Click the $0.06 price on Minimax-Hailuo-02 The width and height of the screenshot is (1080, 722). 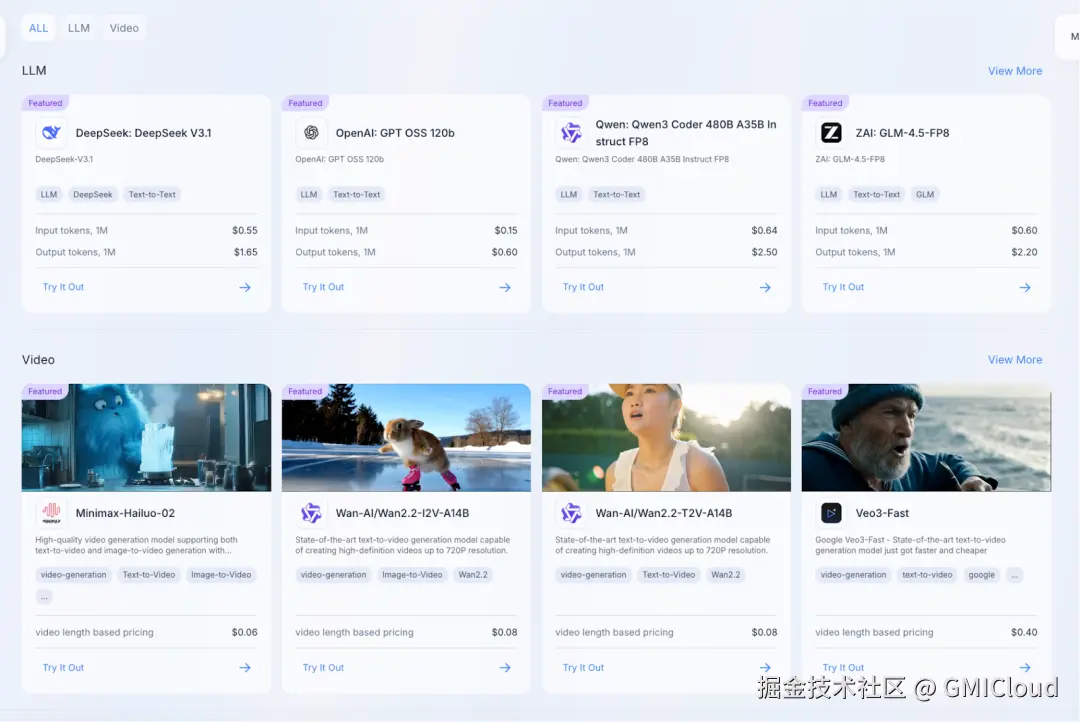point(245,632)
